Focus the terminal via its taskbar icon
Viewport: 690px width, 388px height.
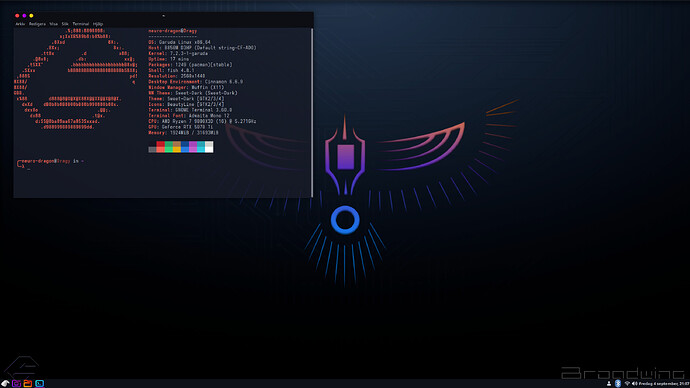pyautogui.click(x=40, y=384)
